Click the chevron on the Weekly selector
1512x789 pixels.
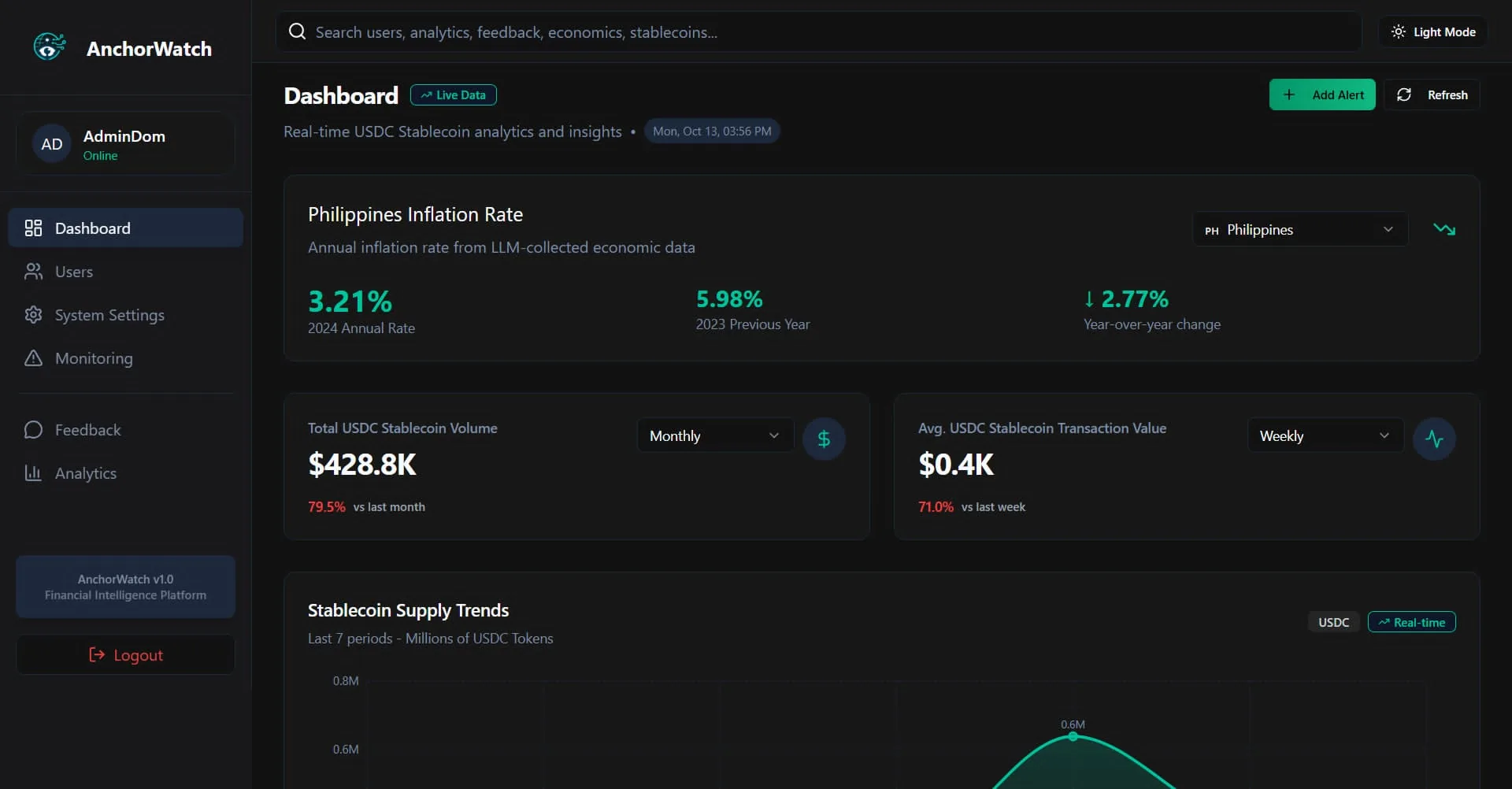1384,435
